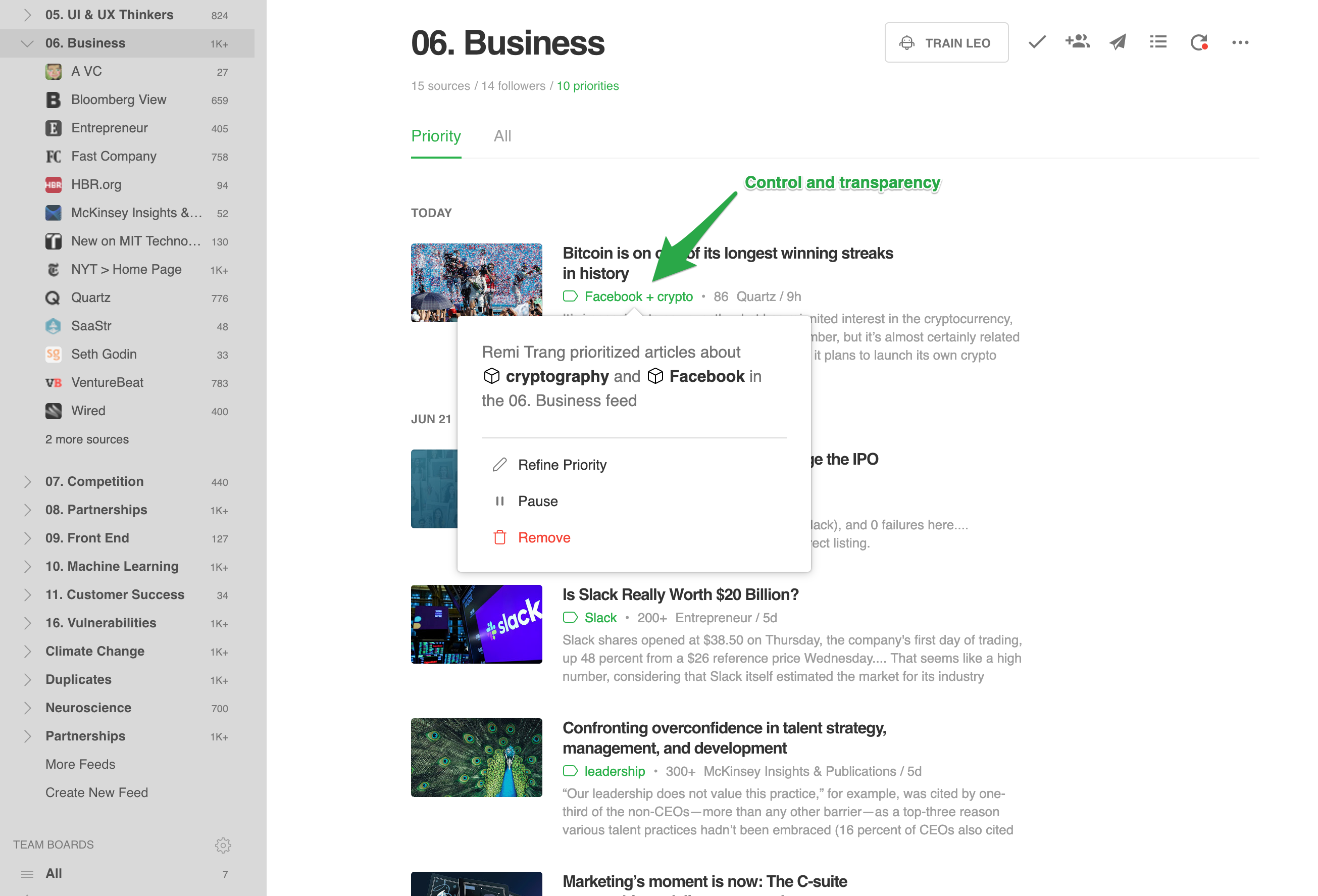Show 2 more sources

click(x=87, y=439)
